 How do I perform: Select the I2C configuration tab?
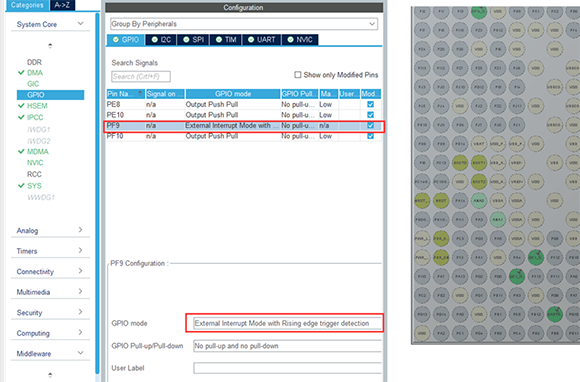coord(161,40)
